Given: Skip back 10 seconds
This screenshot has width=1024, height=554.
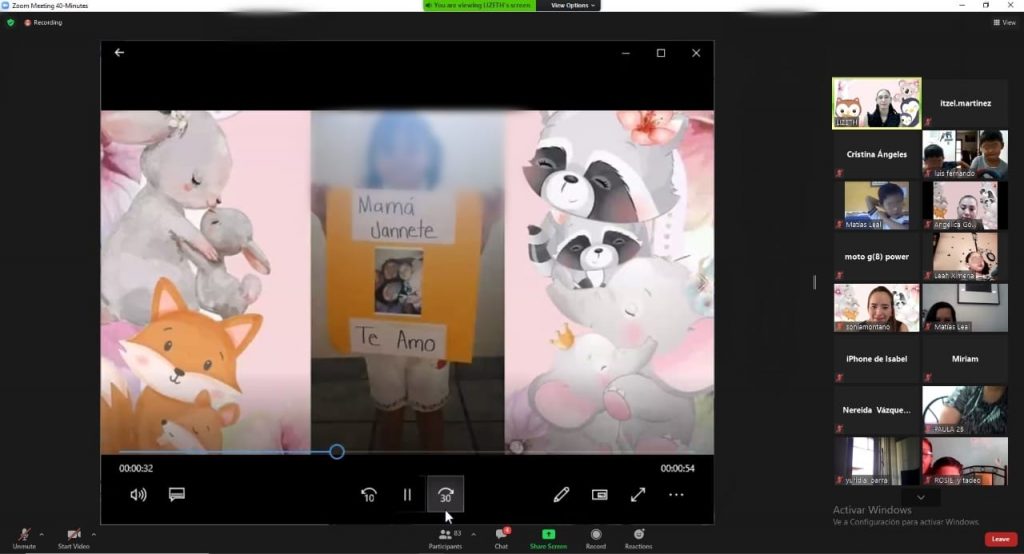Looking at the screenshot, I should [368, 495].
